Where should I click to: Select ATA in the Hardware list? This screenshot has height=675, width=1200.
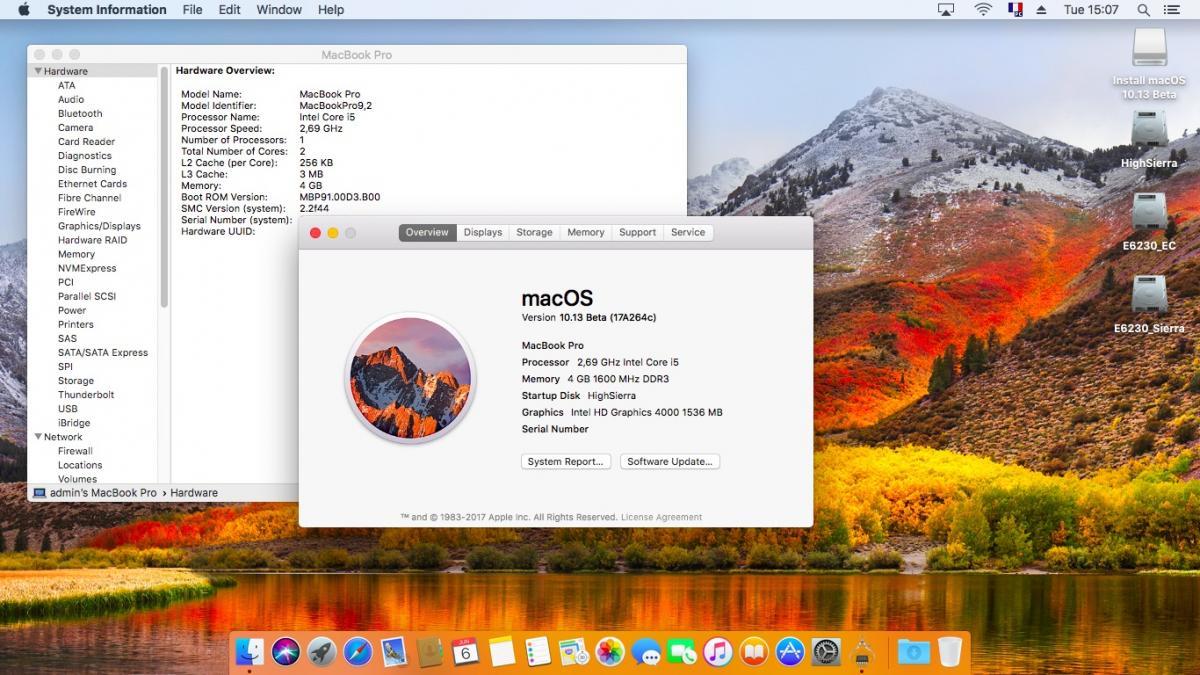[x=66, y=85]
